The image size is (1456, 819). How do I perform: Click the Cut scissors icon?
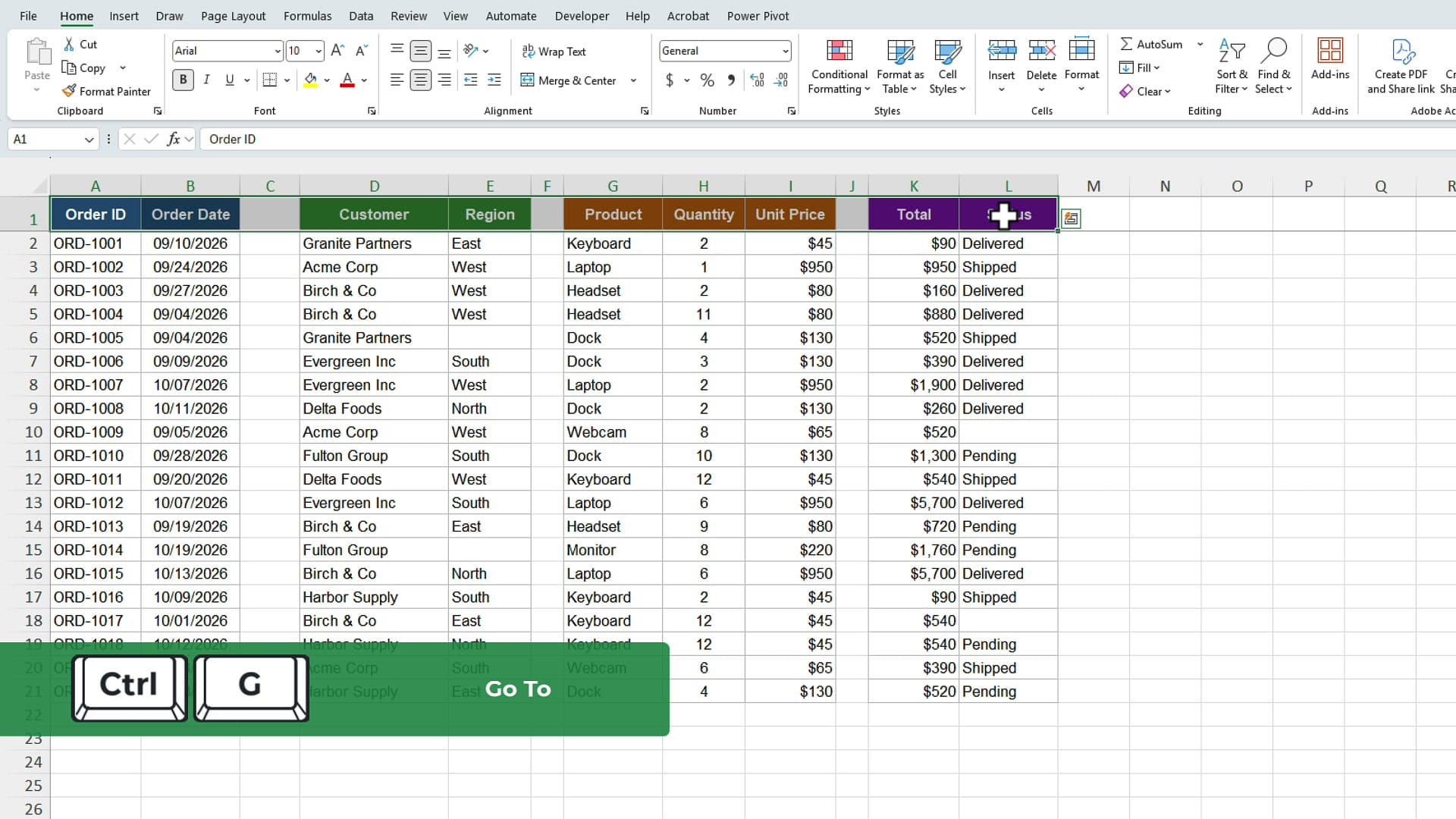(x=70, y=44)
